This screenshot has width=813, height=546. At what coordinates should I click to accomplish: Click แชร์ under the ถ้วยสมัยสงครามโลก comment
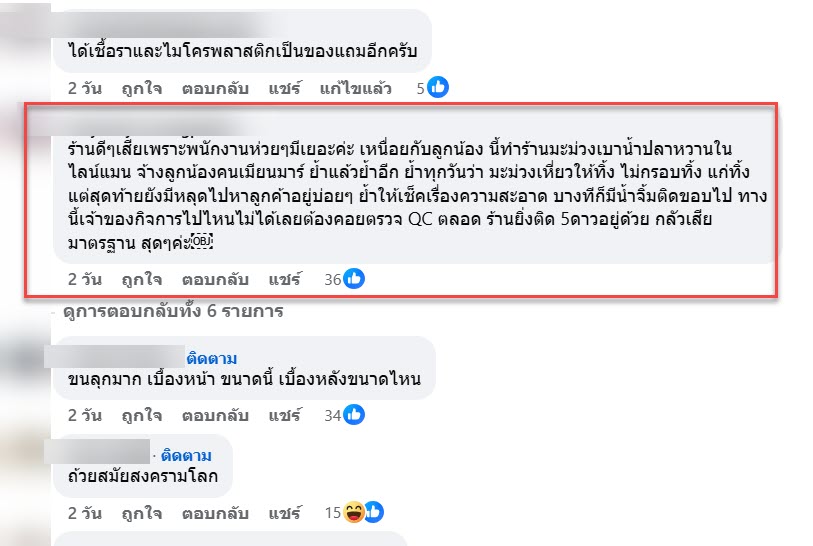284,513
